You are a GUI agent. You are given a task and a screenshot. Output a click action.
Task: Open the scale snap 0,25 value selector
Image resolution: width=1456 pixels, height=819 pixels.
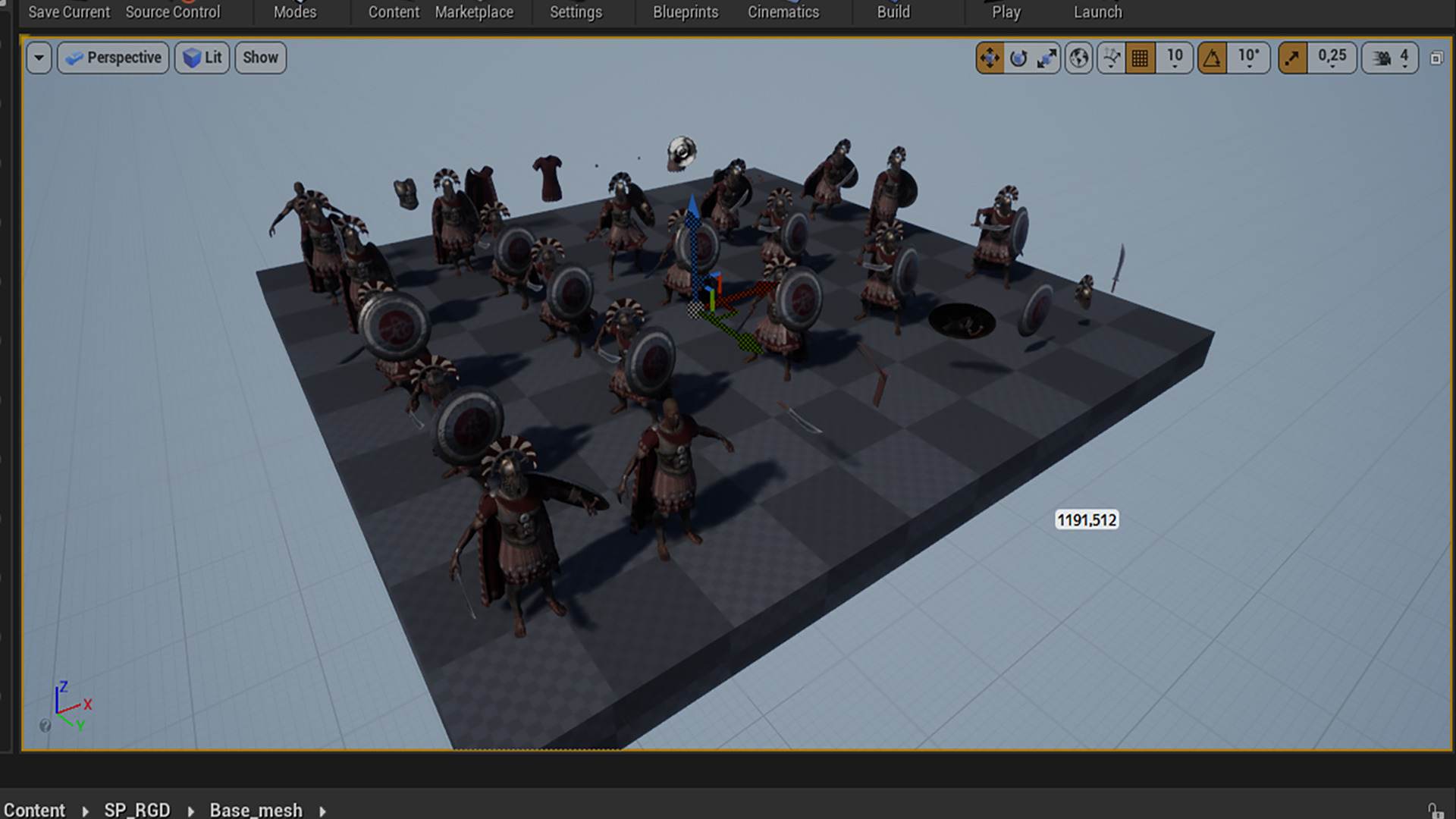click(x=1332, y=58)
